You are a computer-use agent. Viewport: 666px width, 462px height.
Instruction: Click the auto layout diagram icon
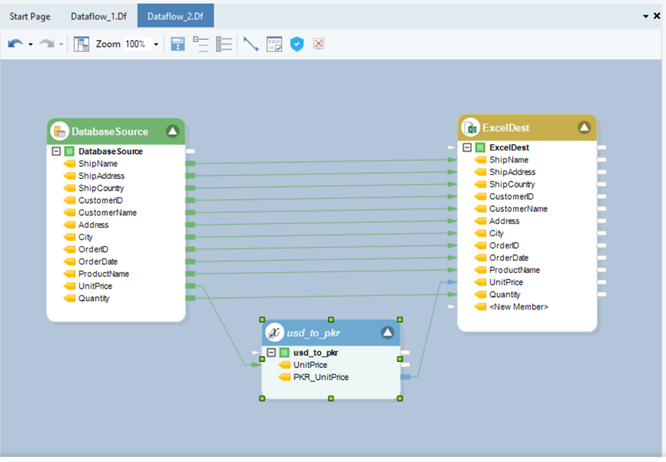(178, 45)
